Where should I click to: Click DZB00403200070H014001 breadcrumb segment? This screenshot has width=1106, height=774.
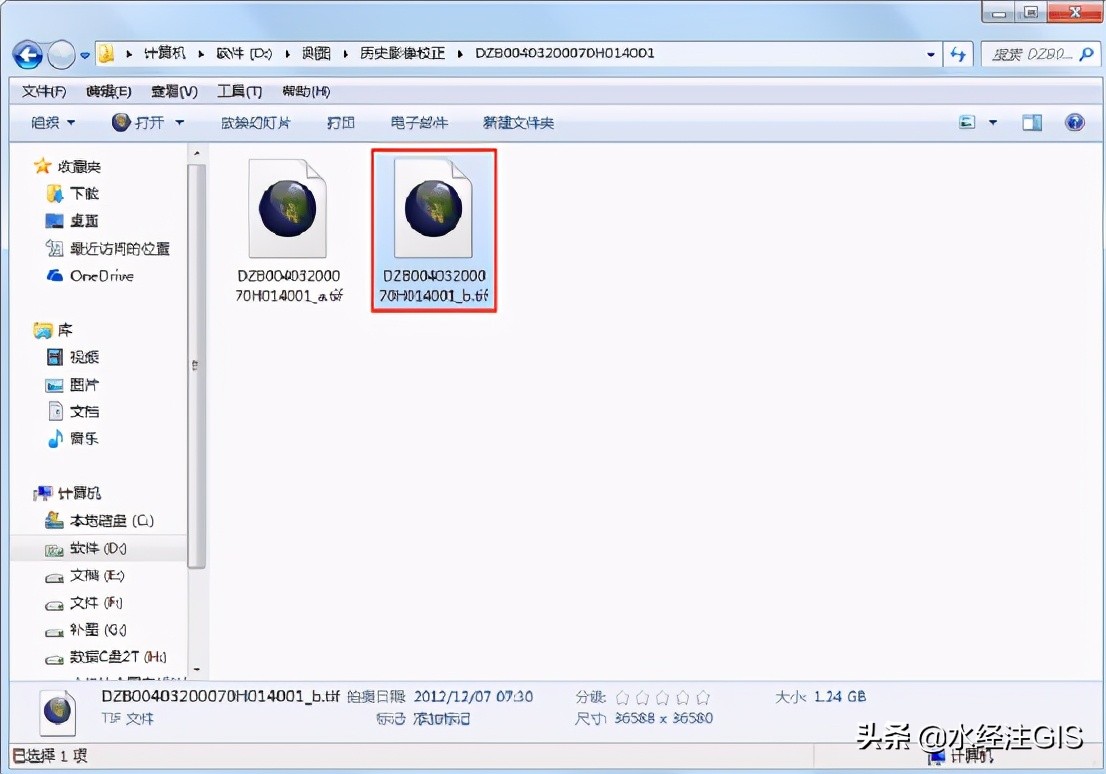564,53
